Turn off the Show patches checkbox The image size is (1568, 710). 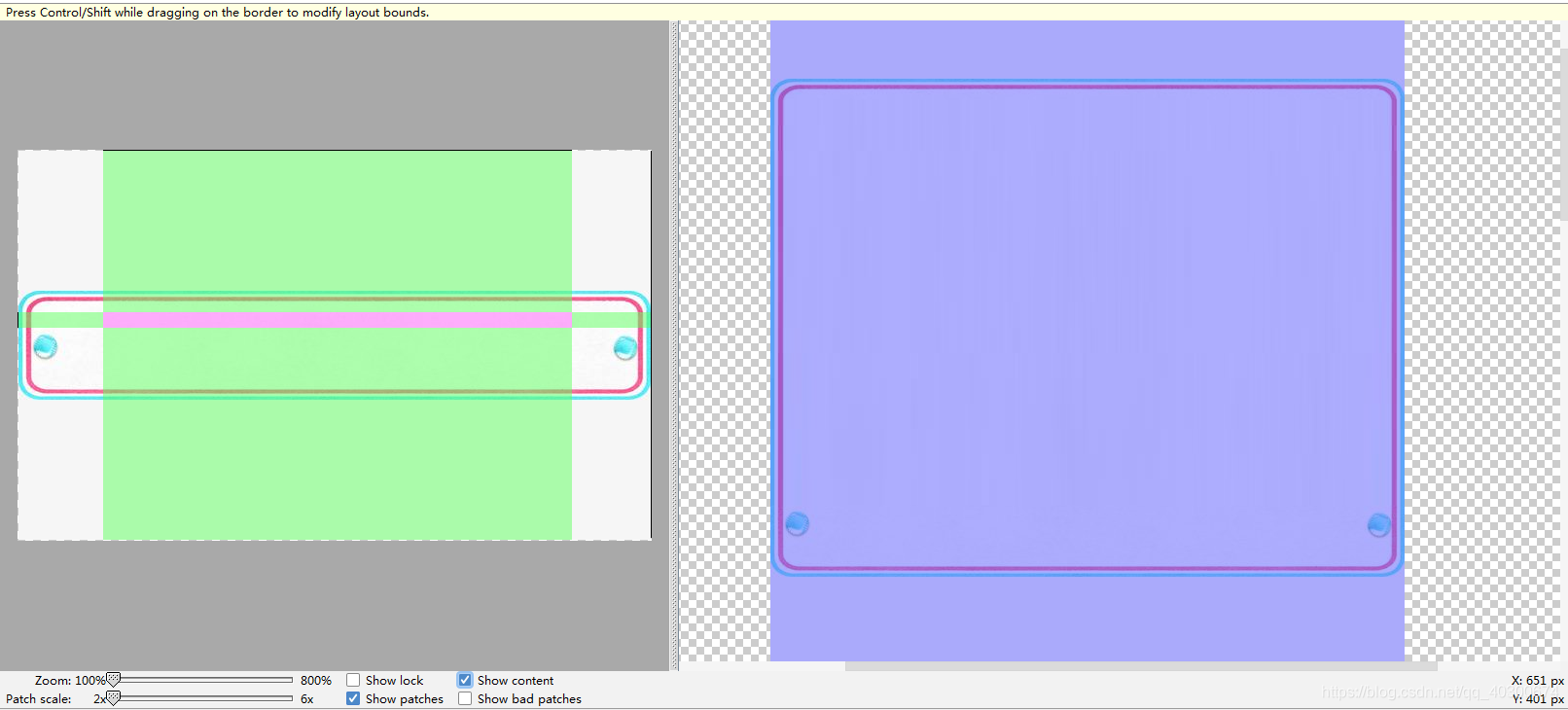pyautogui.click(x=353, y=699)
